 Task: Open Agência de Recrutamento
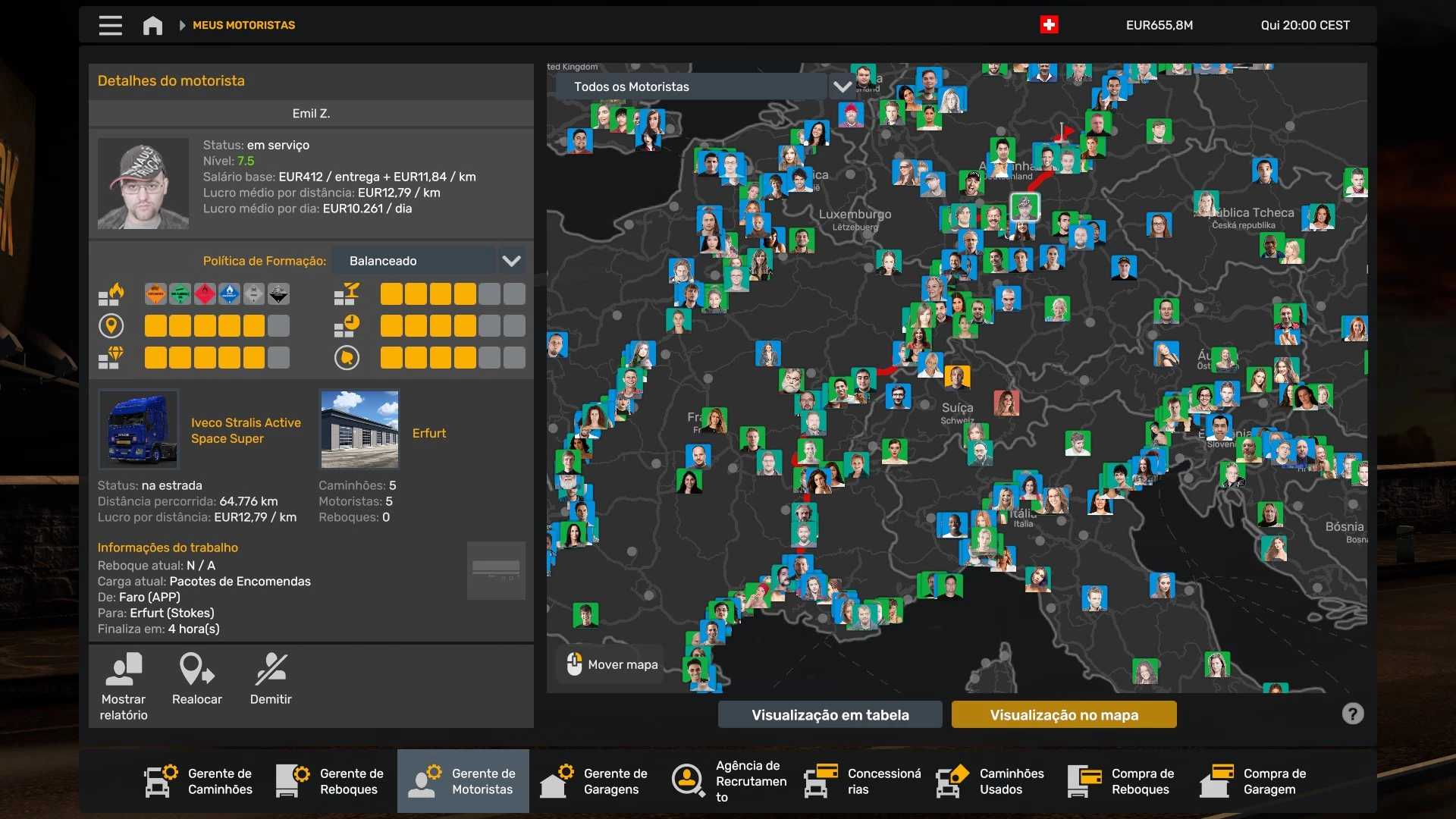point(729,781)
